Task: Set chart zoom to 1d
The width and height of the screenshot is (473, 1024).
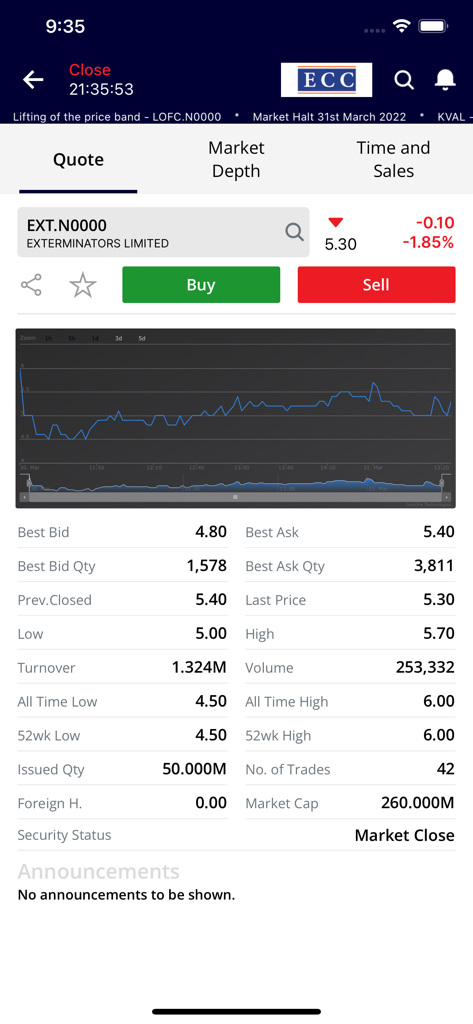Action: click(x=95, y=338)
